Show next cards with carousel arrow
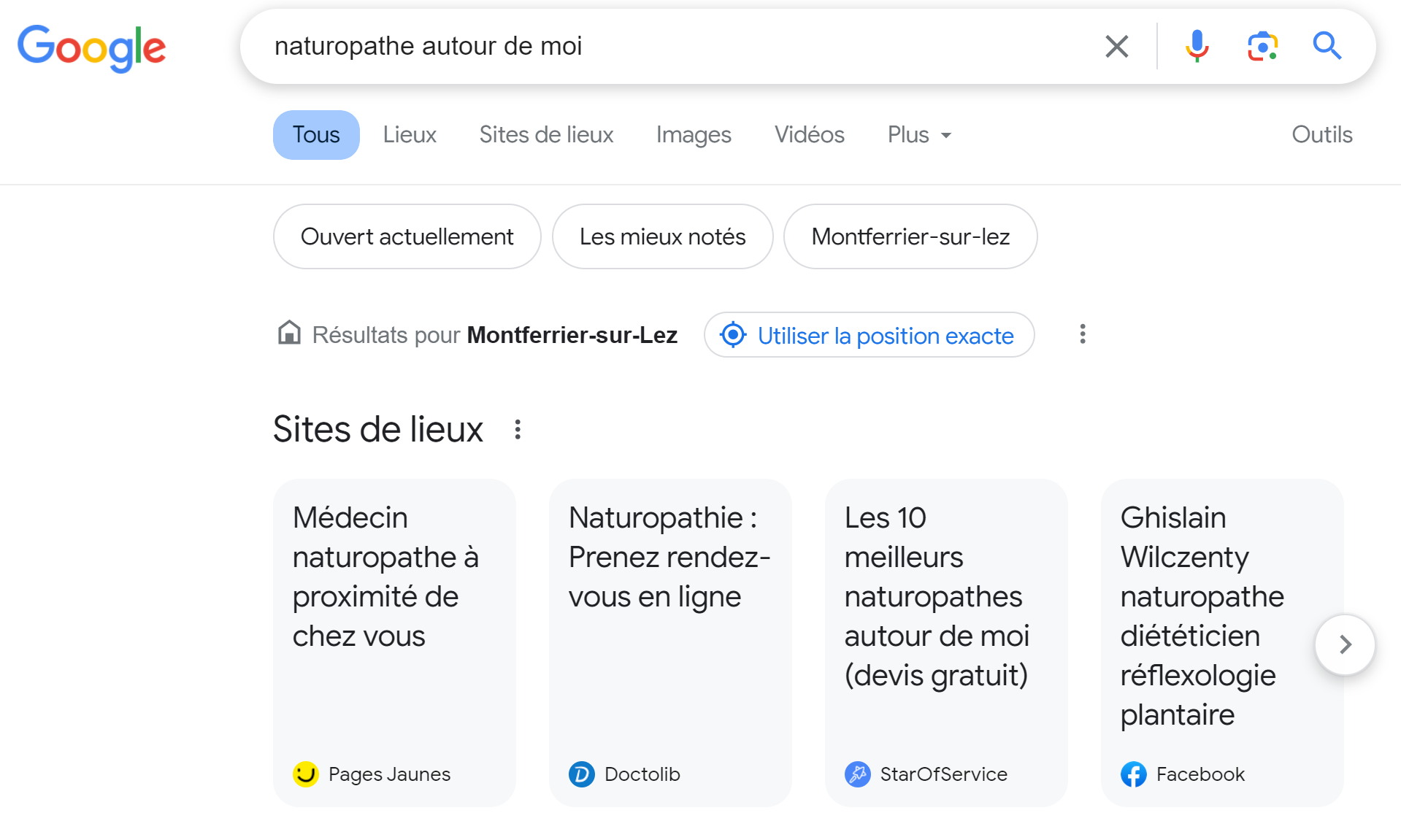Screen dimensions: 1401x840 [x=1345, y=644]
